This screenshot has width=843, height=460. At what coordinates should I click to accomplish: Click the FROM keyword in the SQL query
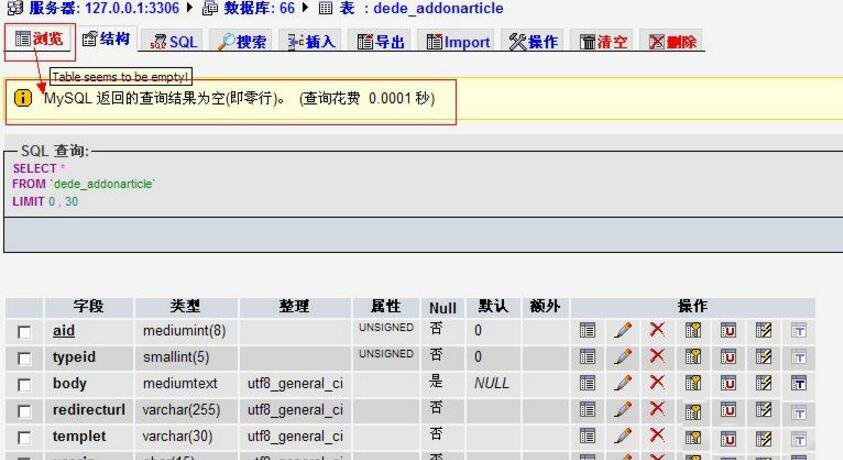[29, 184]
